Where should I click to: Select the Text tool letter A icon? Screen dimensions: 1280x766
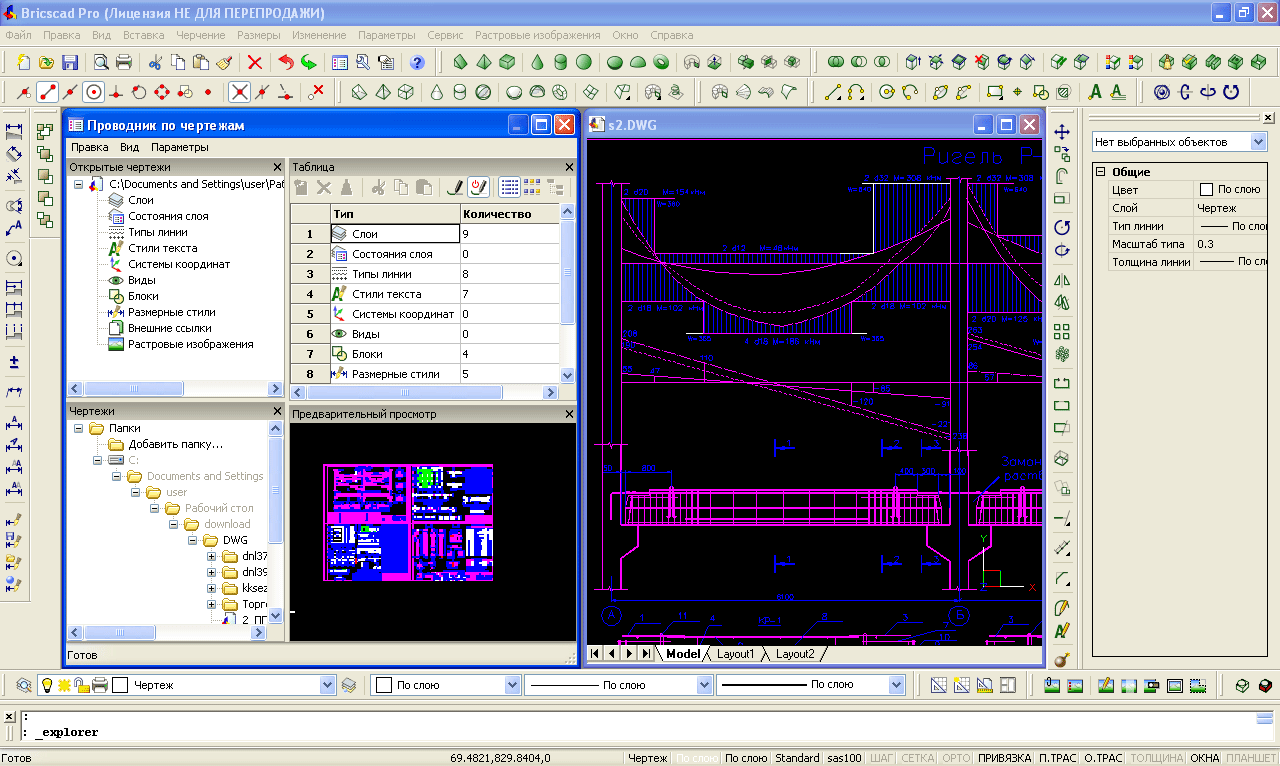tap(1095, 92)
